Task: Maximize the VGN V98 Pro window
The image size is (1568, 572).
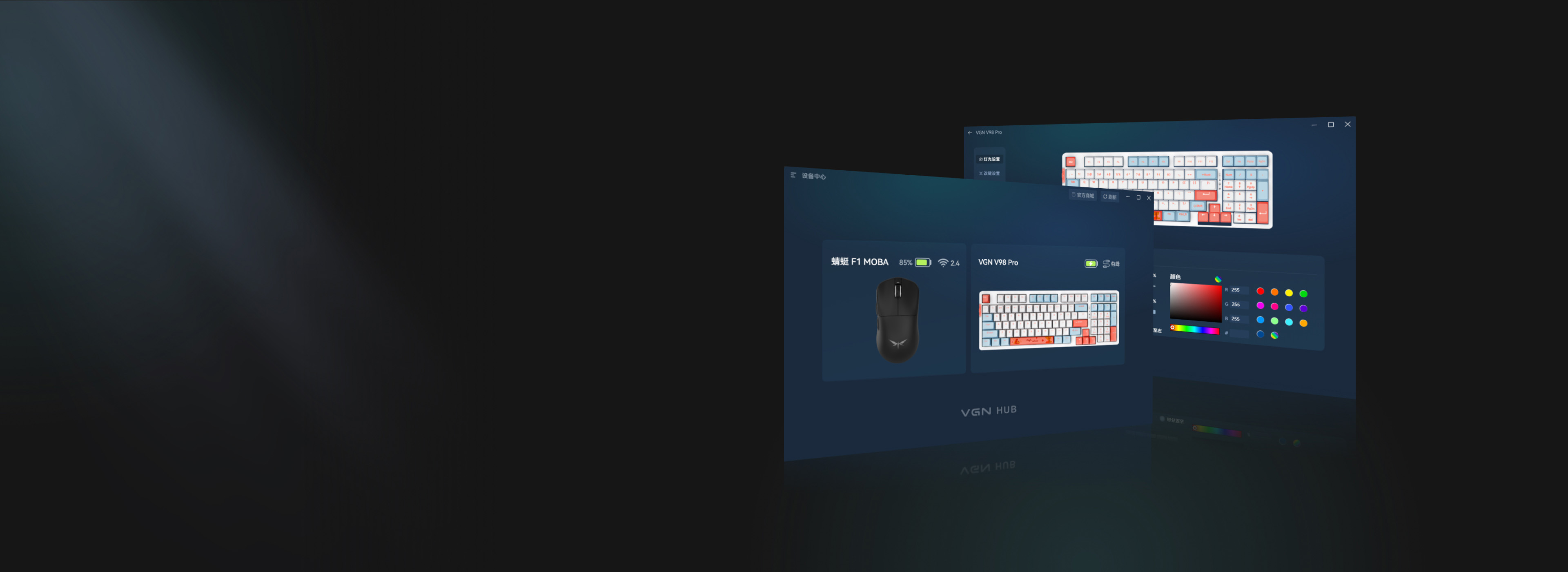Action: click(1331, 125)
